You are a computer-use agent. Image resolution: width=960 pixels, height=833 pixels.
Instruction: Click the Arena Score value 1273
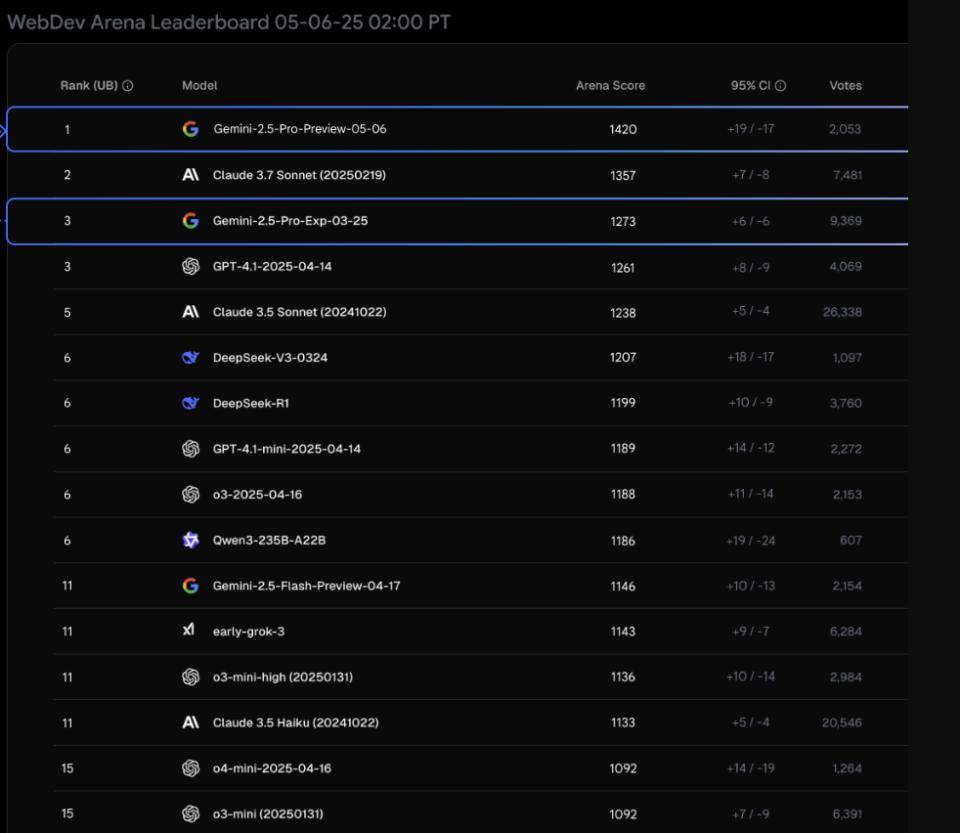[x=623, y=221]
